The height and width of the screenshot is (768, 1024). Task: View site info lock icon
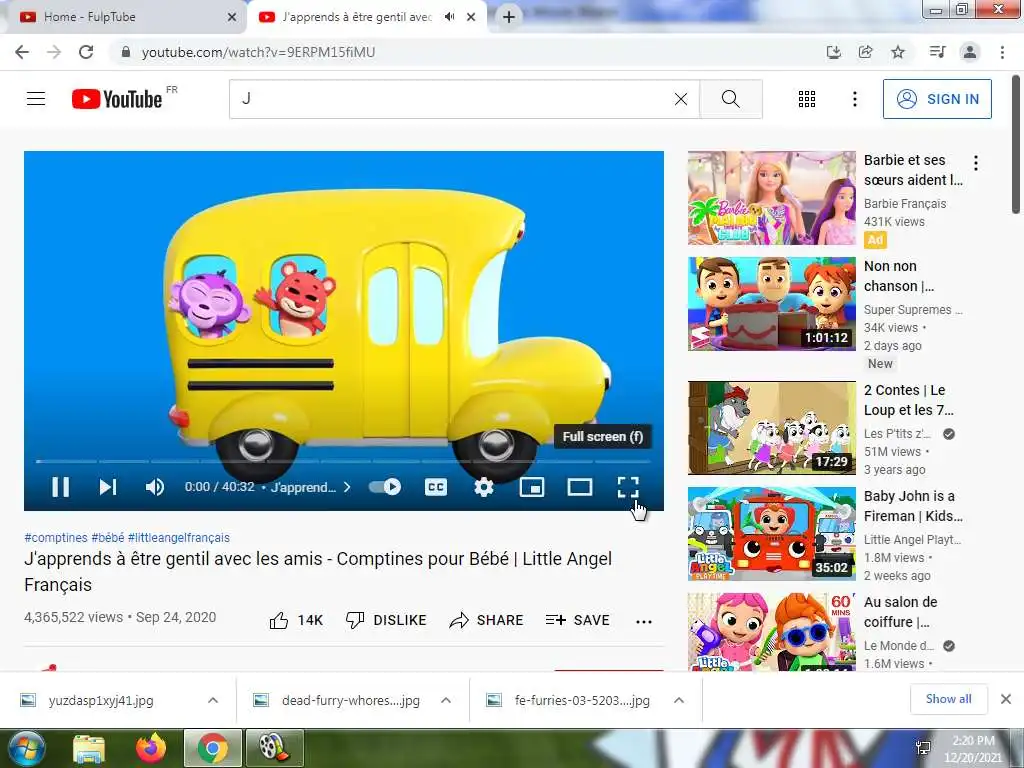pyautogui.click(x=126, y=52)
